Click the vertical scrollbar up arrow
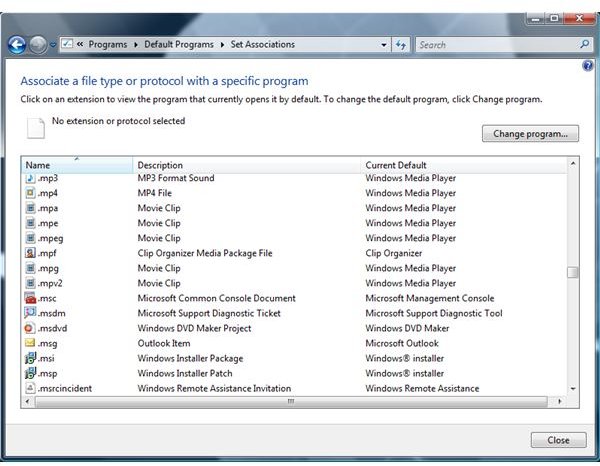This screenshot has height=466, width=600. pos(573,164)
